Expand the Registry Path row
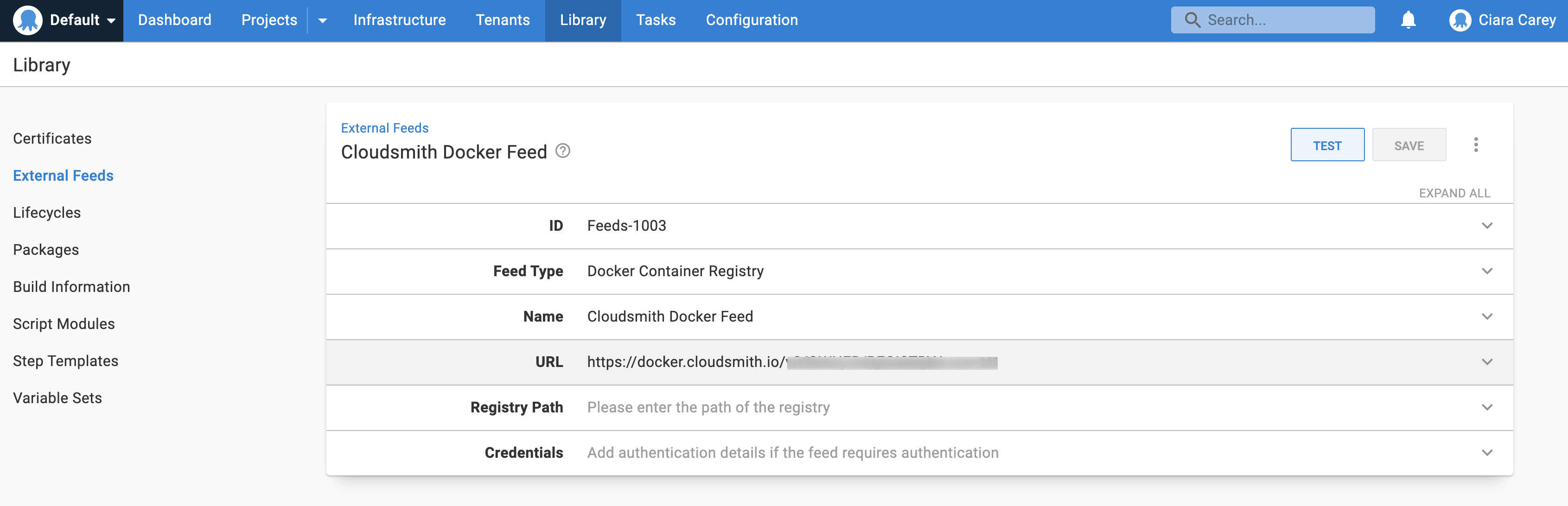 point(1487,407)
